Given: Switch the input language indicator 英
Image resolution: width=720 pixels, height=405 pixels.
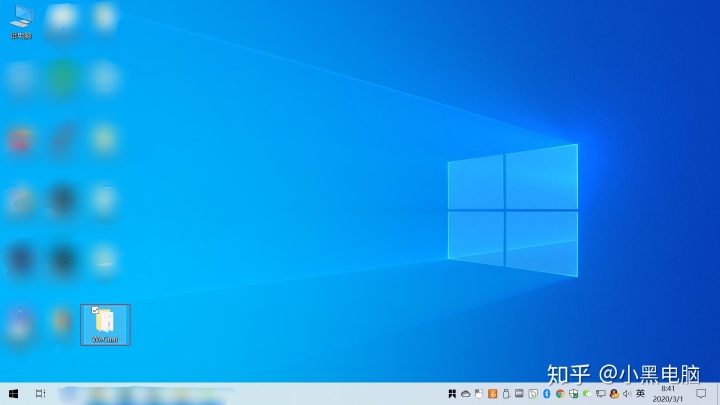Looking at the screenshot, I should 641,394.
